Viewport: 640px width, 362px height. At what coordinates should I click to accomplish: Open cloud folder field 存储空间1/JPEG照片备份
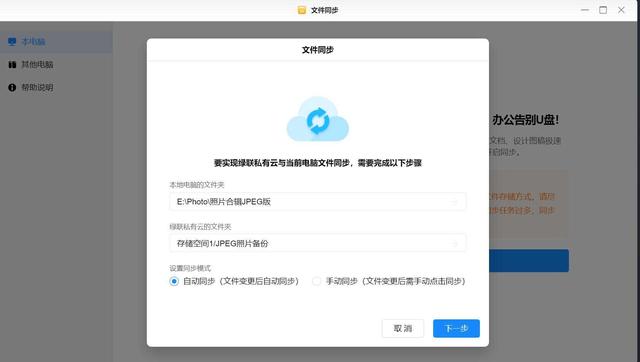pyautogui.click(x=318, y=243)
